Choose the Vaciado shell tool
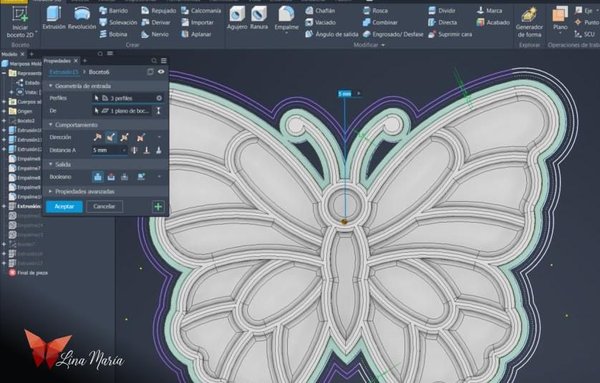This screenshot has width=600, height=383. pyautogui.click(x=319, y=23)
